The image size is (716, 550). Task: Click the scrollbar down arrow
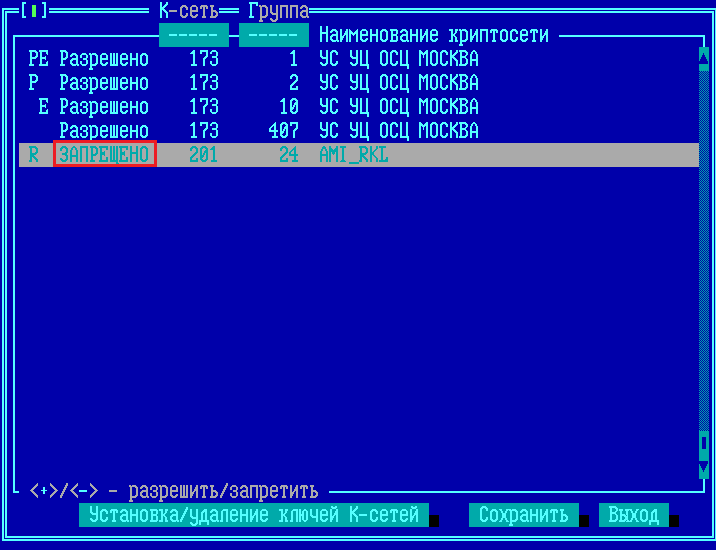tap(704, 469)
